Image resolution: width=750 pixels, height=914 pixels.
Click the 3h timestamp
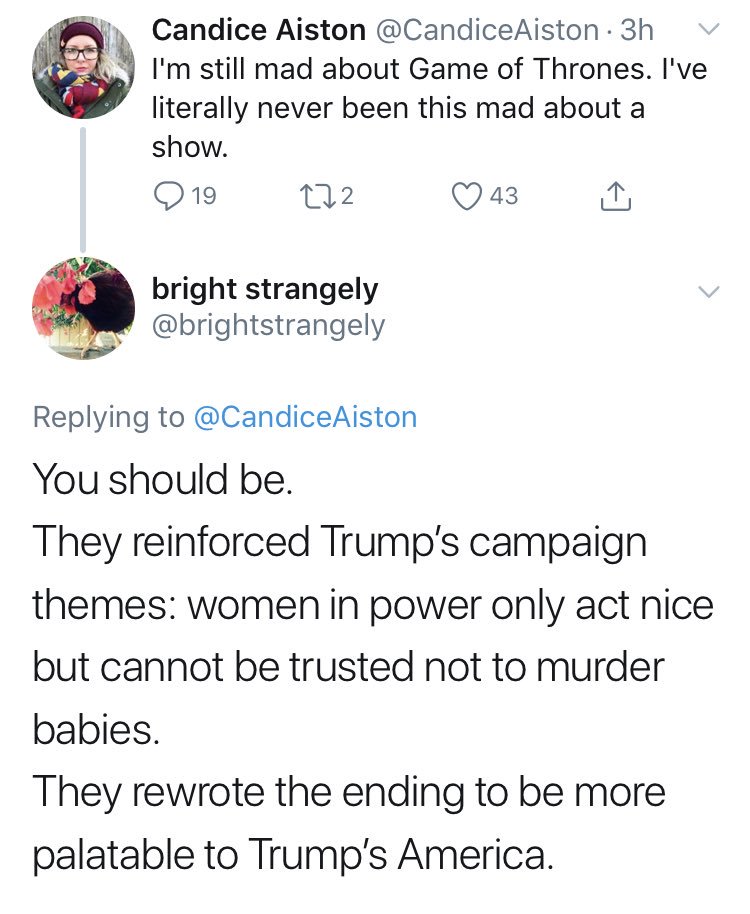(x=637, y=30)
